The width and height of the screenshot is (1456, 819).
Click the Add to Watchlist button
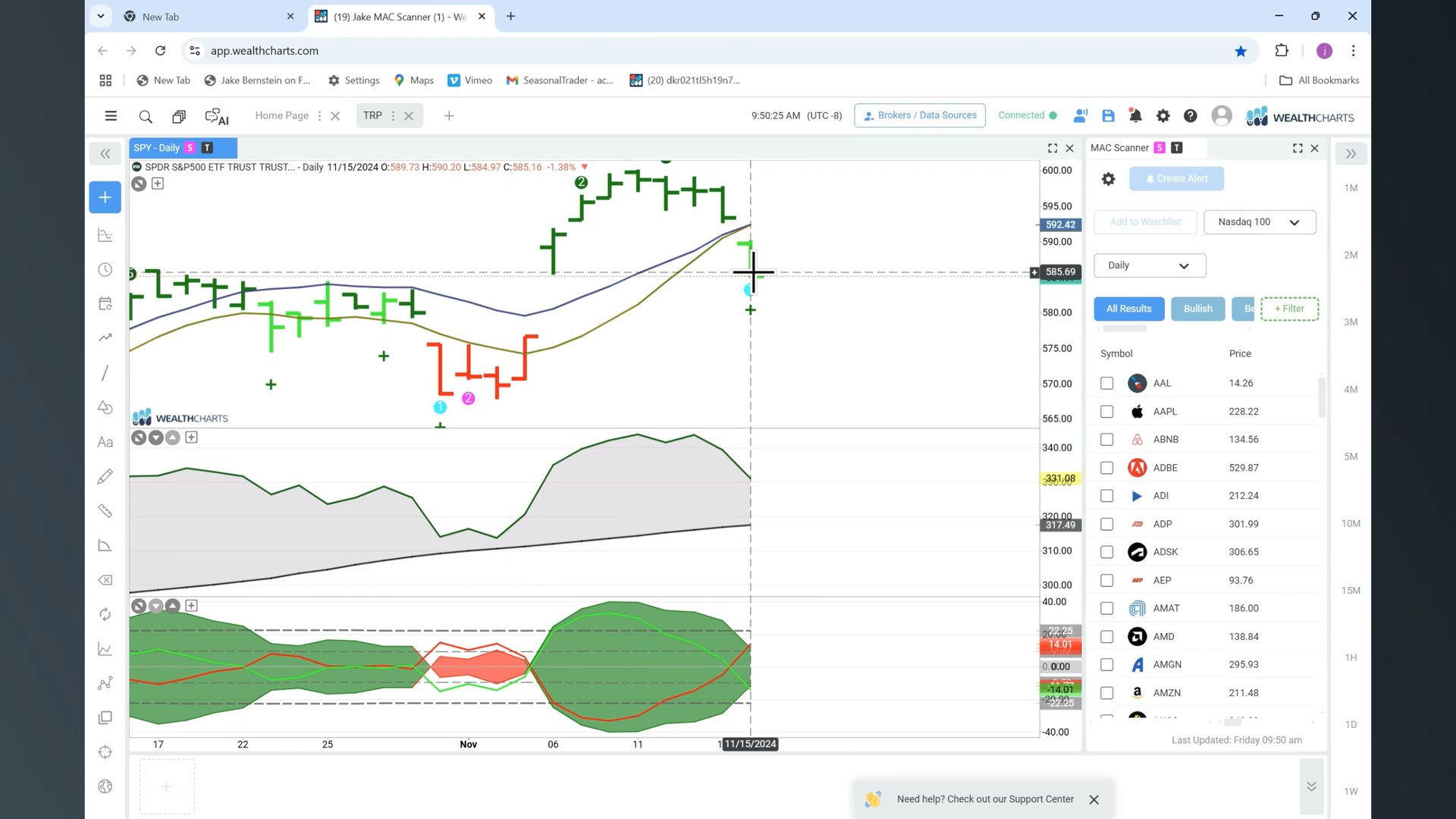point(1145,222)
